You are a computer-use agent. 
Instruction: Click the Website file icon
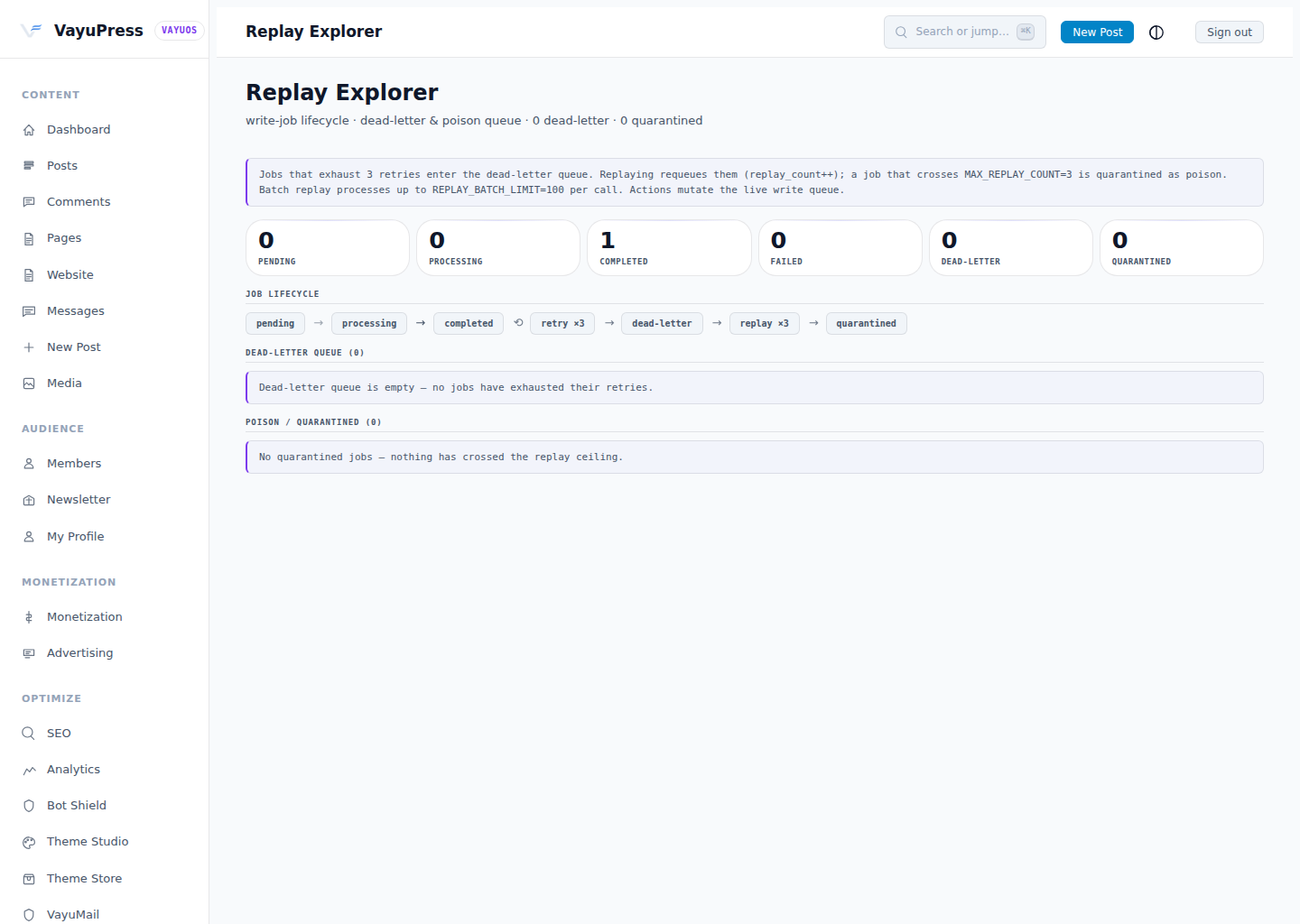click(29, 275)
